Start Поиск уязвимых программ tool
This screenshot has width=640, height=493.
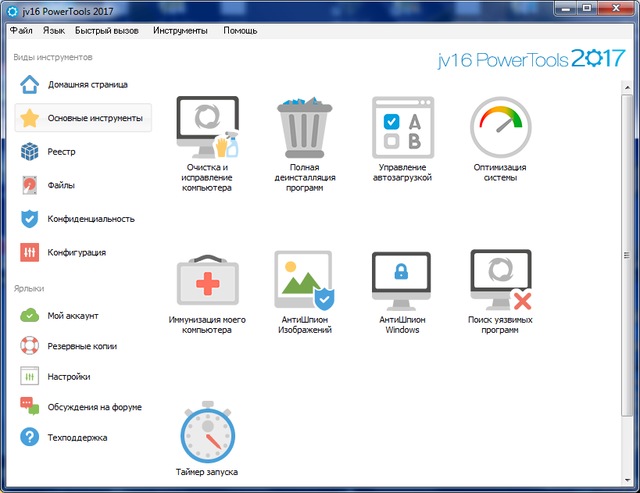click(500, 279)
